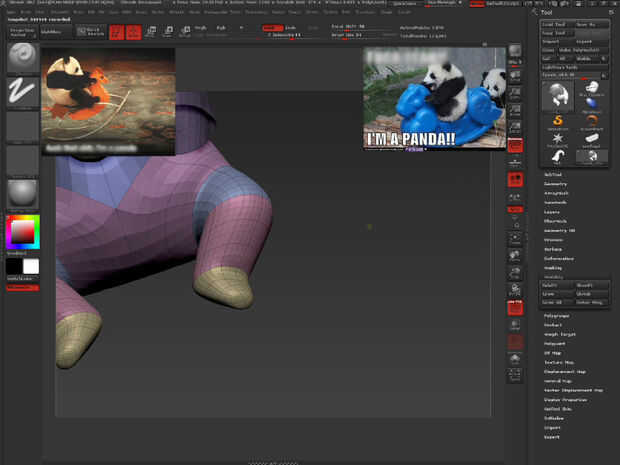The image size is (620, 465).
Task: Expand the Layers subpalette
Action: pyautogui.click(x=552, y=212)
